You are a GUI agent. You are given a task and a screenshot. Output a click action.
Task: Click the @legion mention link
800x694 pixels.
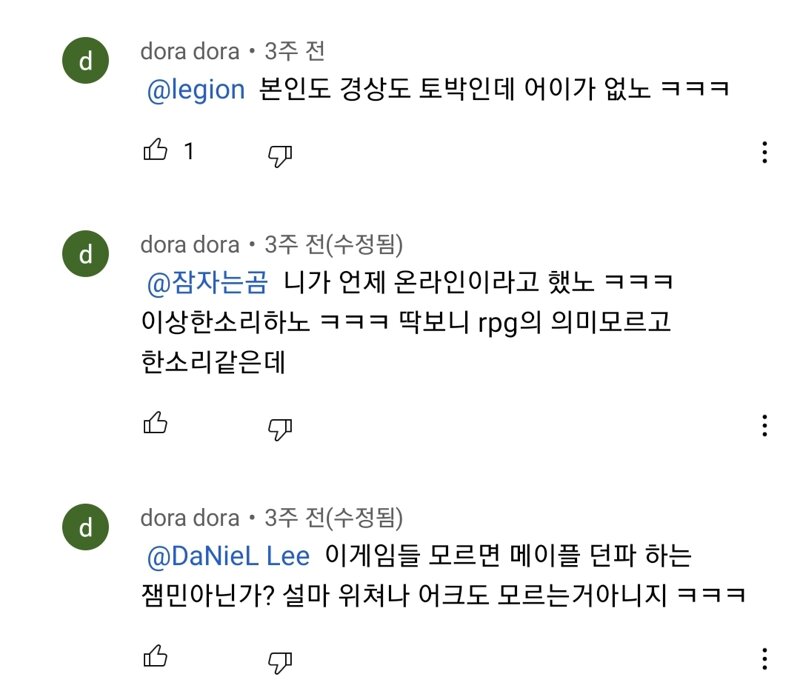(x=196, y=90)
